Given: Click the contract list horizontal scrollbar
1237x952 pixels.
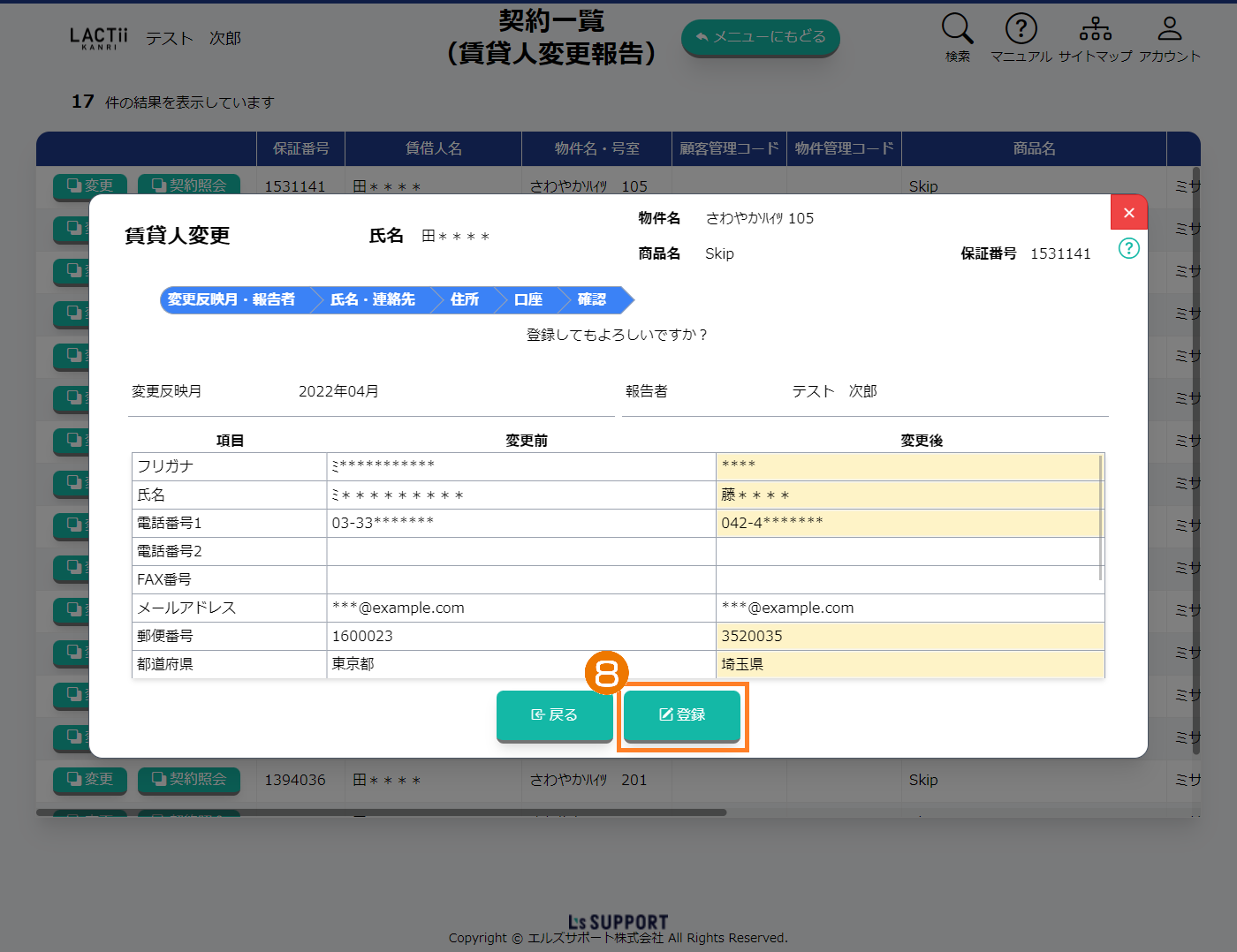Looking at the screenshot, I should click(x=381, y=812).
